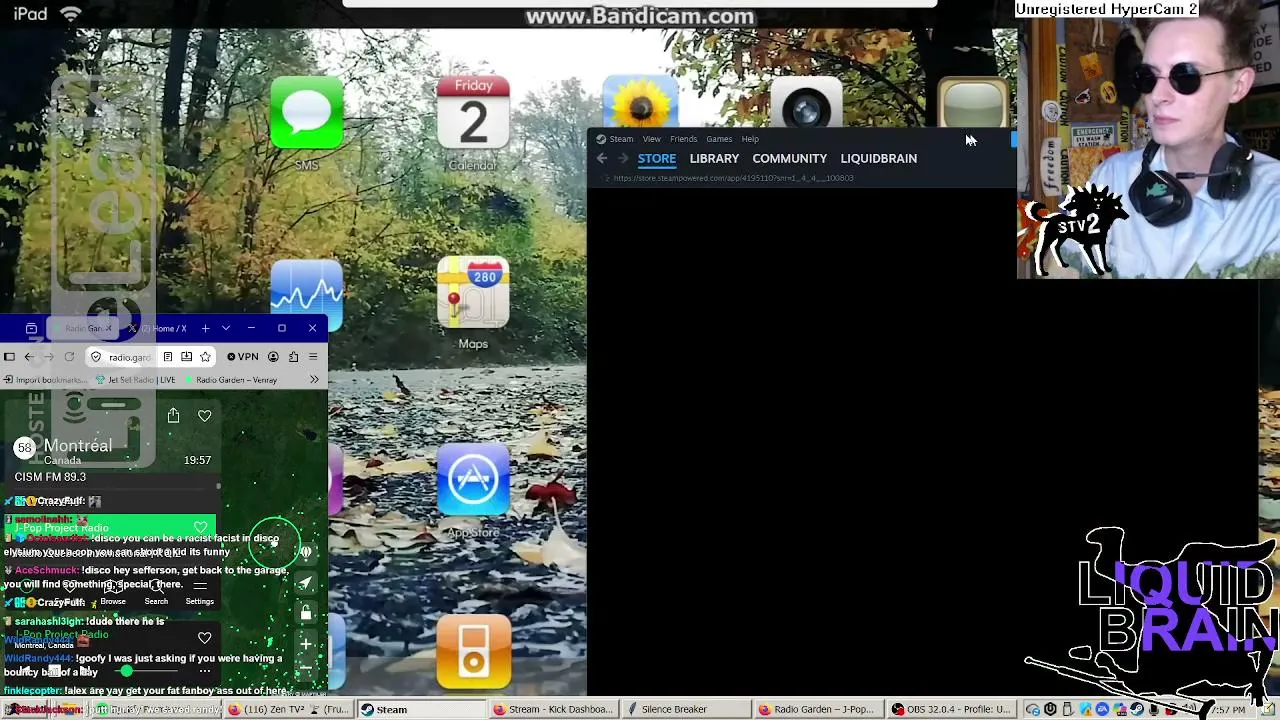The image size is (1280, 720).
Task: Open the orange iPod app icon
Action: [473, 652]
